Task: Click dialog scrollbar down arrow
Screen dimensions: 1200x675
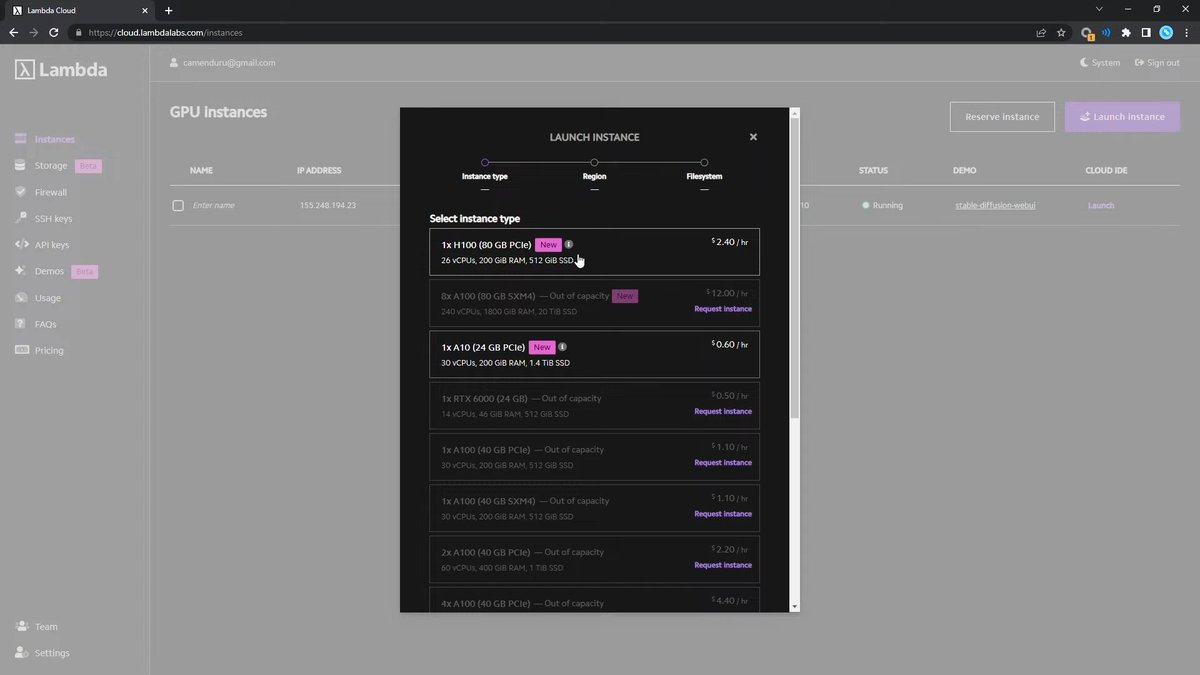Action: pyautogui.click(x=795, y=606)
